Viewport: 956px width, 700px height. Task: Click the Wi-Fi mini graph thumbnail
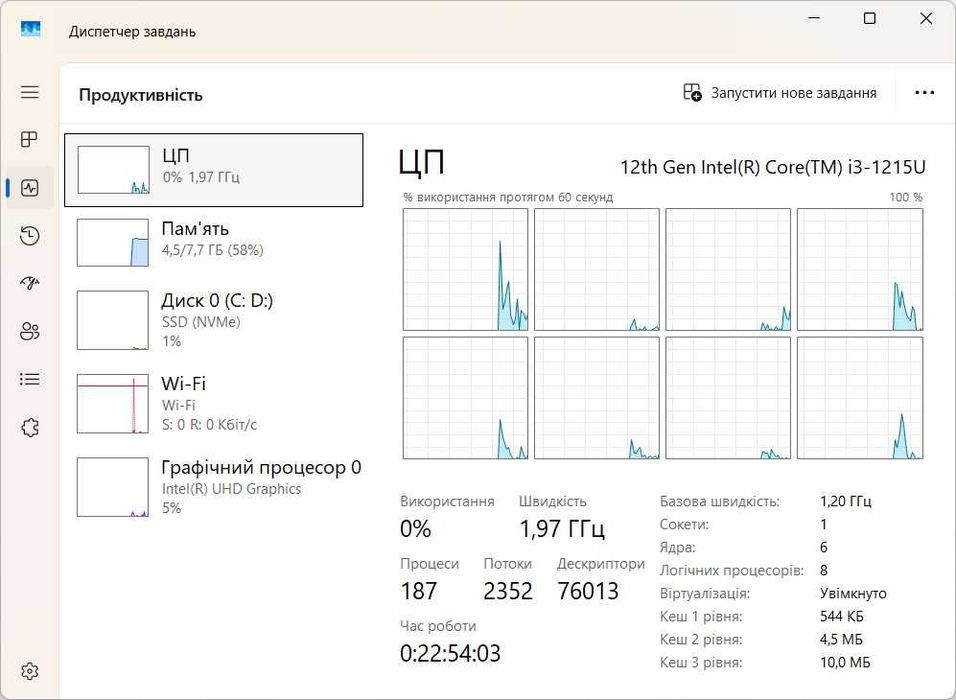(x=113, y=404)
